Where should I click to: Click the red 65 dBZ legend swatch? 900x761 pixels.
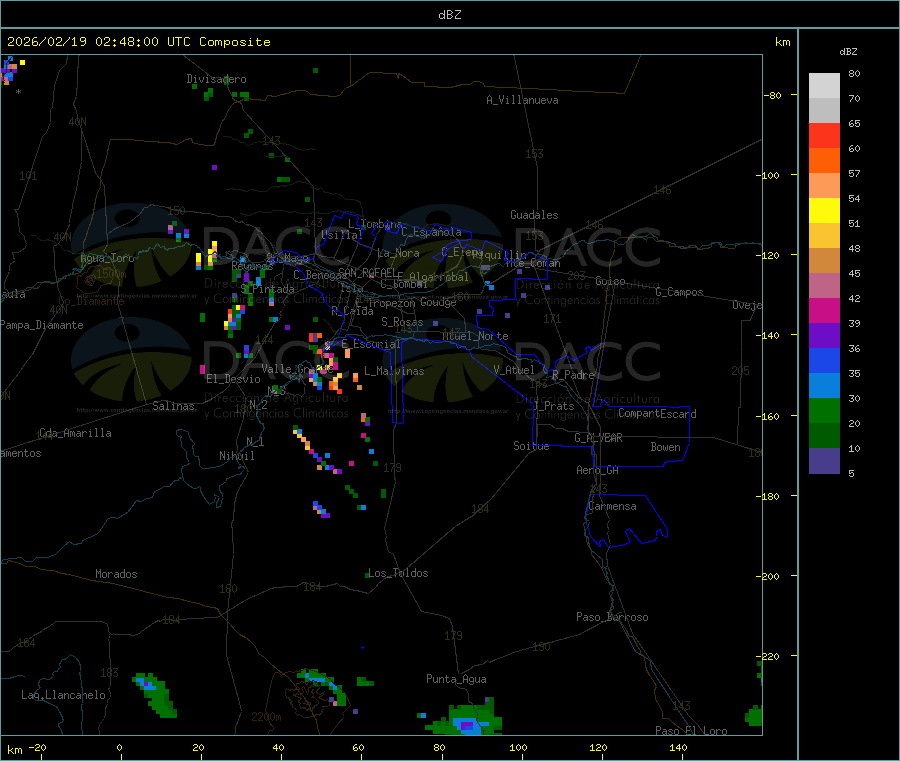point(824,135)
